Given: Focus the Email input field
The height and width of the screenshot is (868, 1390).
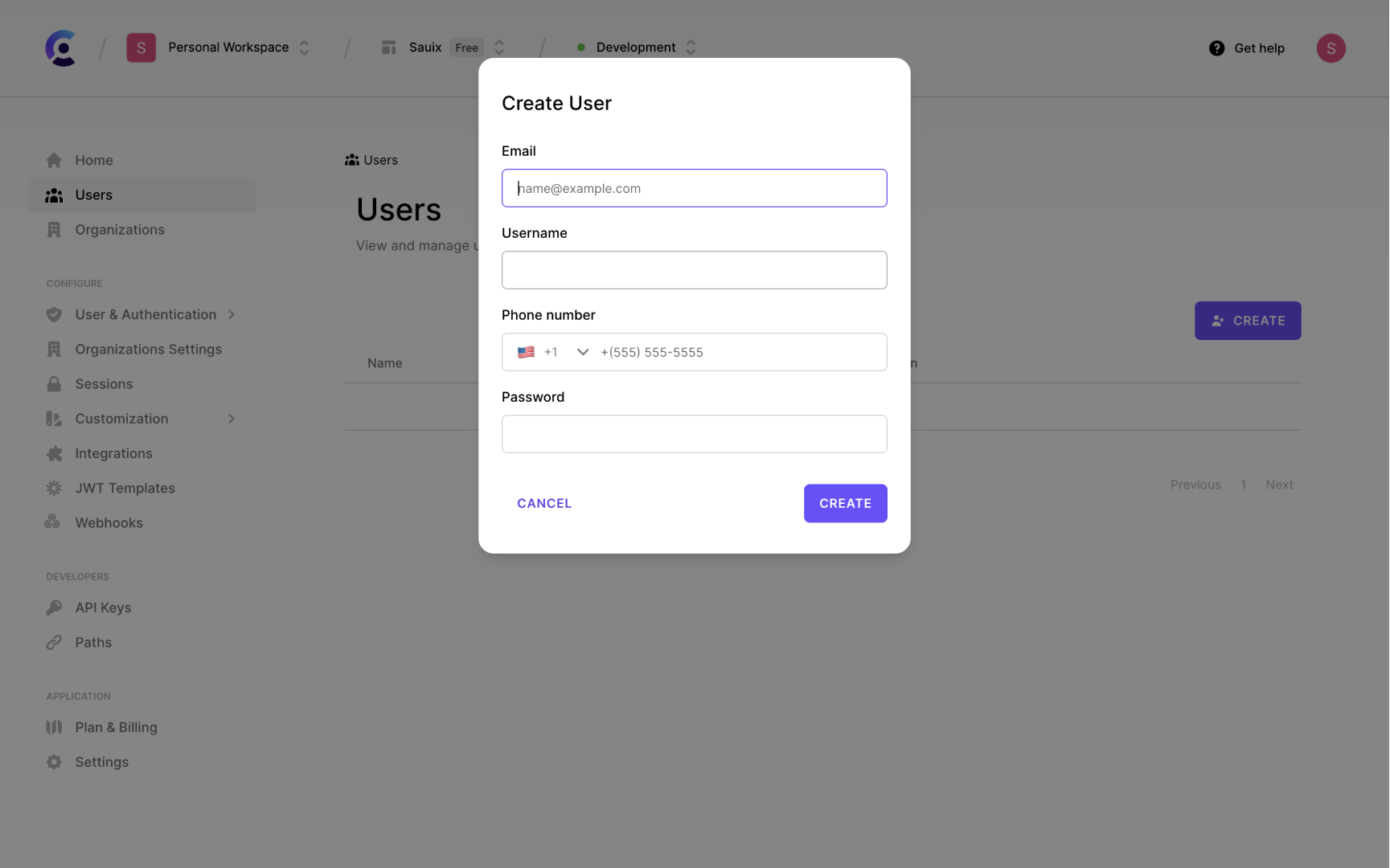Looking at the screenshot, I should 694,188.
